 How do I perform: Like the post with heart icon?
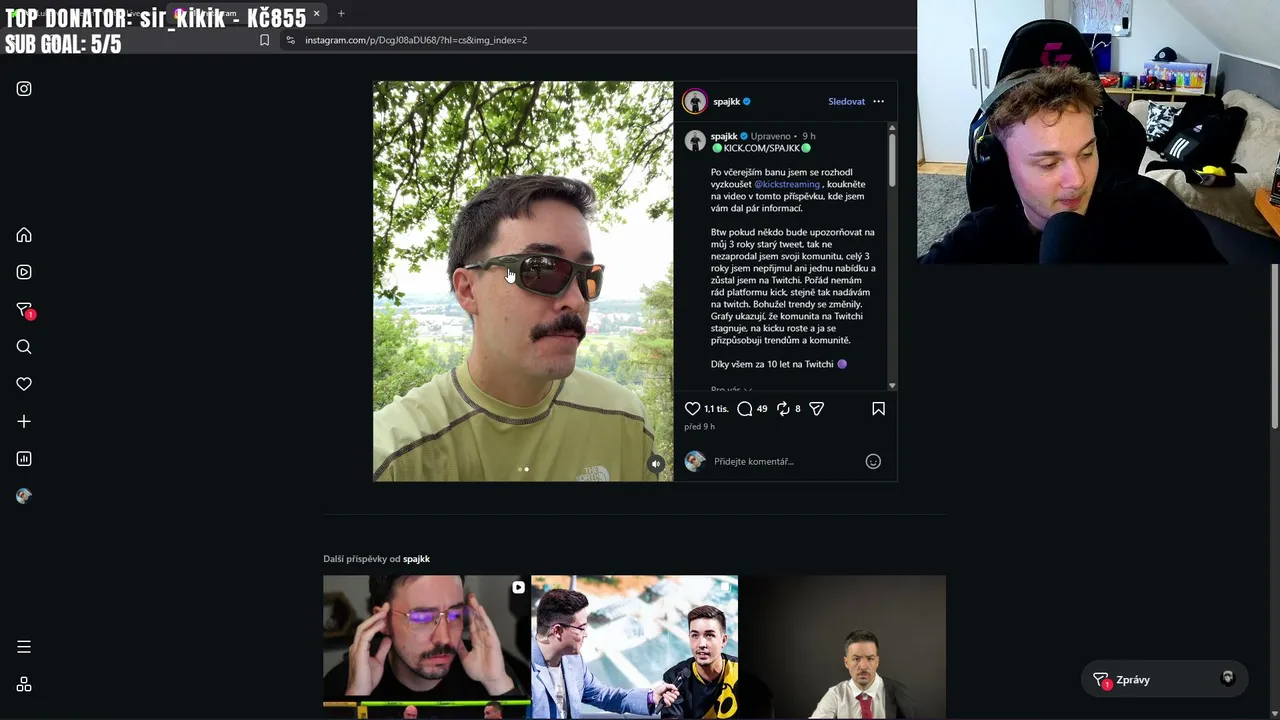tap(692, 408)
